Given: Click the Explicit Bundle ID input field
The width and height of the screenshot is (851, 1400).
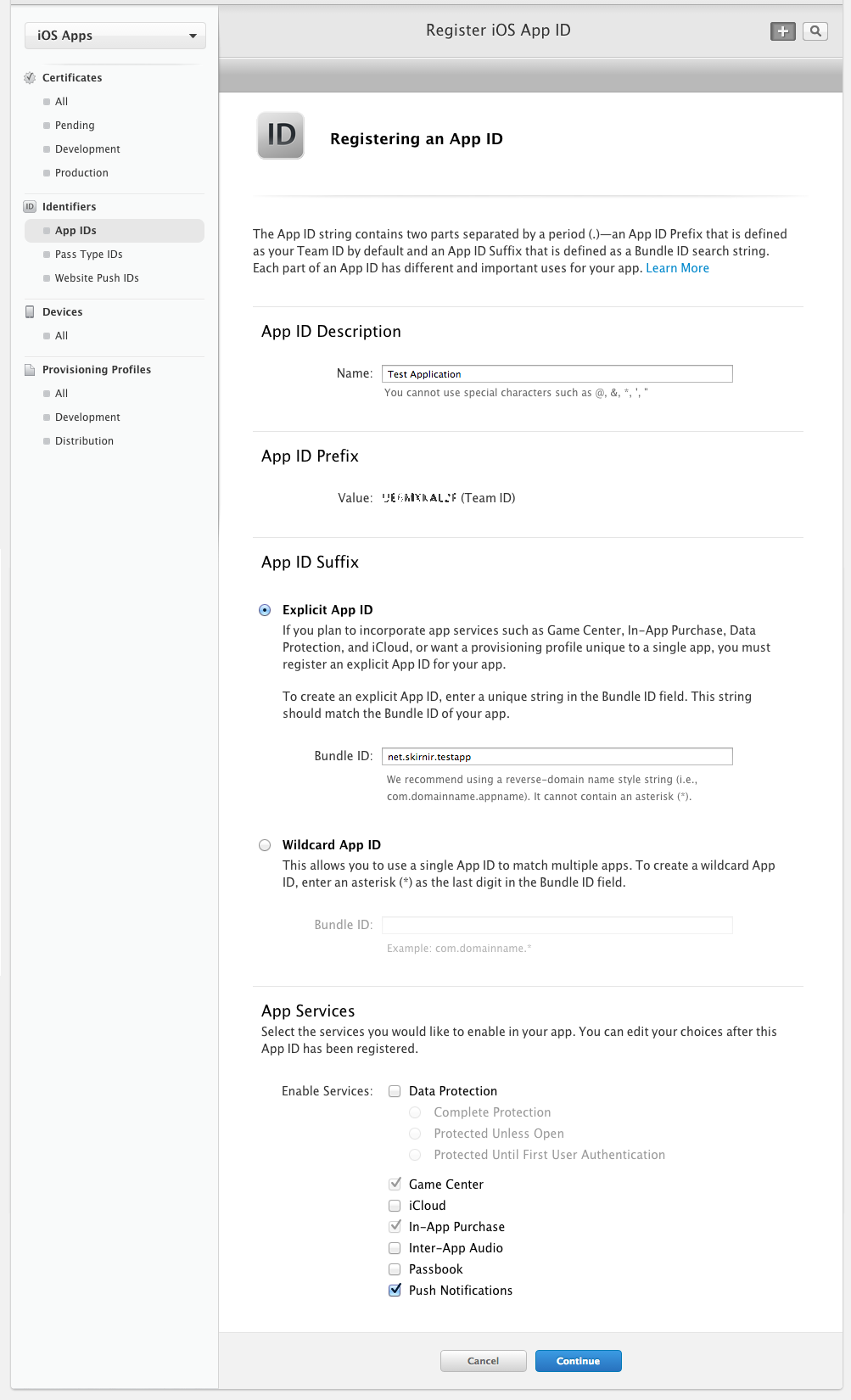Looking at the screenshot, I should pyautogui.click(x=557, y=757).
